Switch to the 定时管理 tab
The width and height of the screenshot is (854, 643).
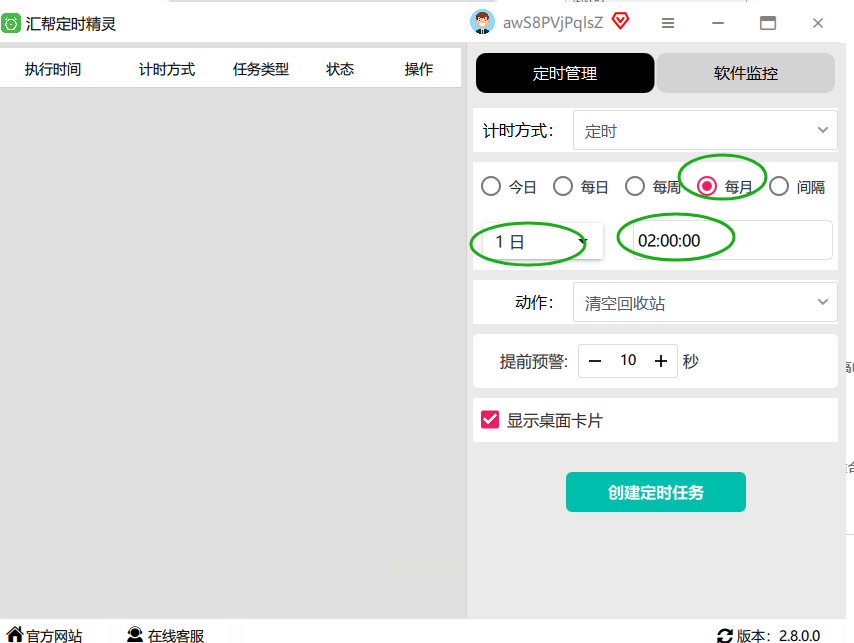565,73
